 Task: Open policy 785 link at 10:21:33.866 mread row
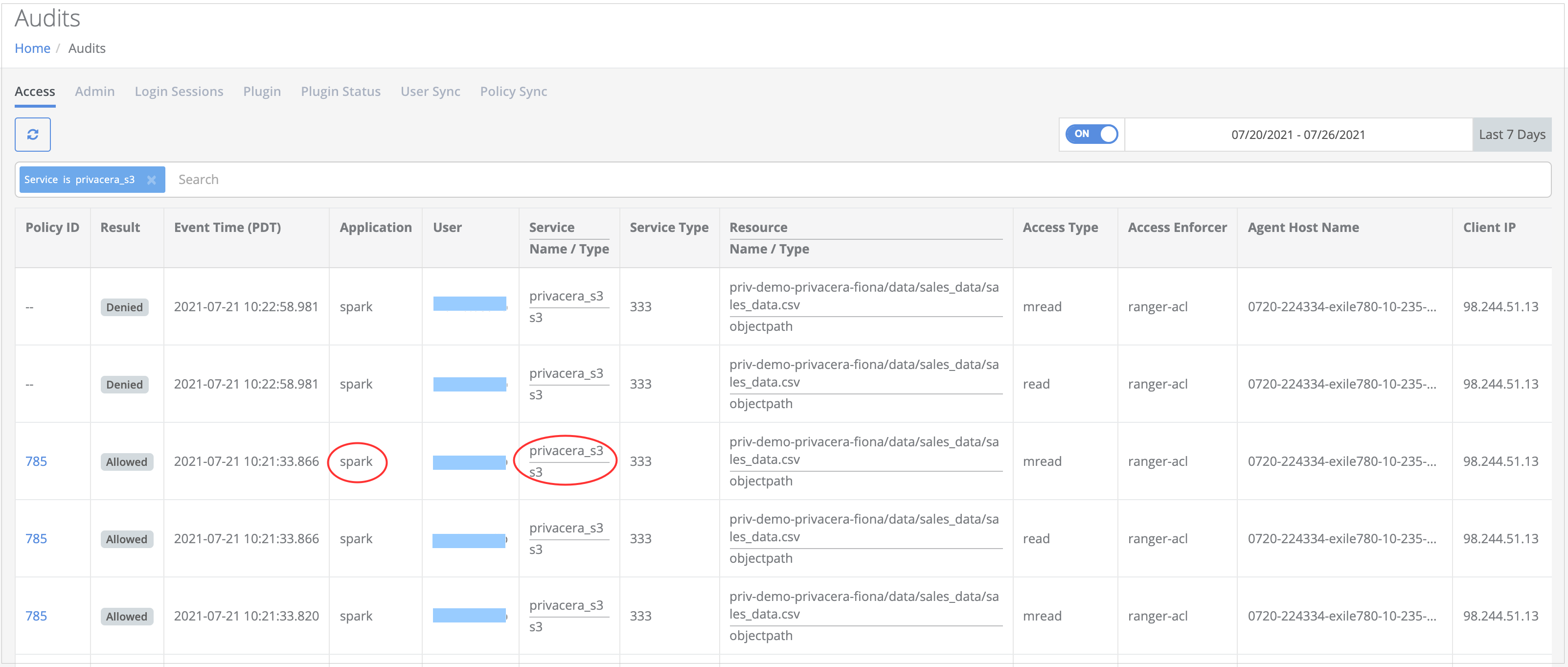click(x=36, y=461)
